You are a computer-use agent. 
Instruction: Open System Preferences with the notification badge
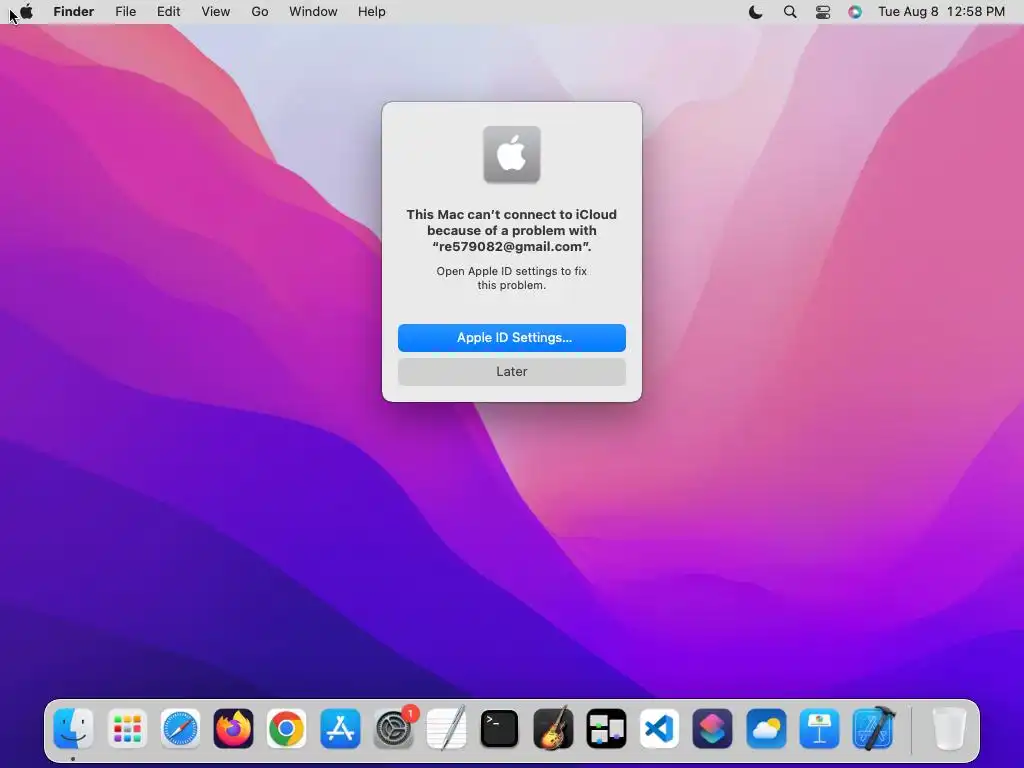394,728
